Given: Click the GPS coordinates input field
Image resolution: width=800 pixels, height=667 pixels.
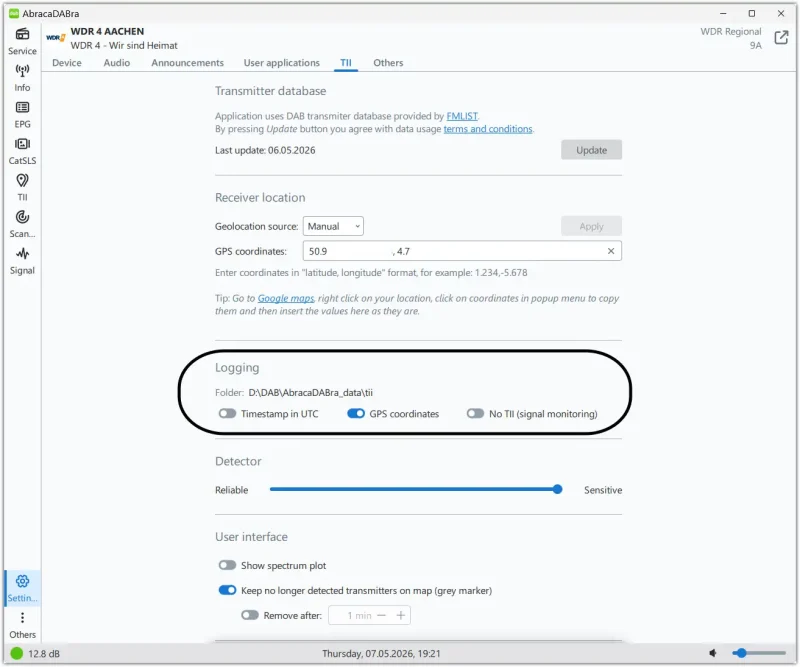Looking at the screenshot, I should (462, 251).
